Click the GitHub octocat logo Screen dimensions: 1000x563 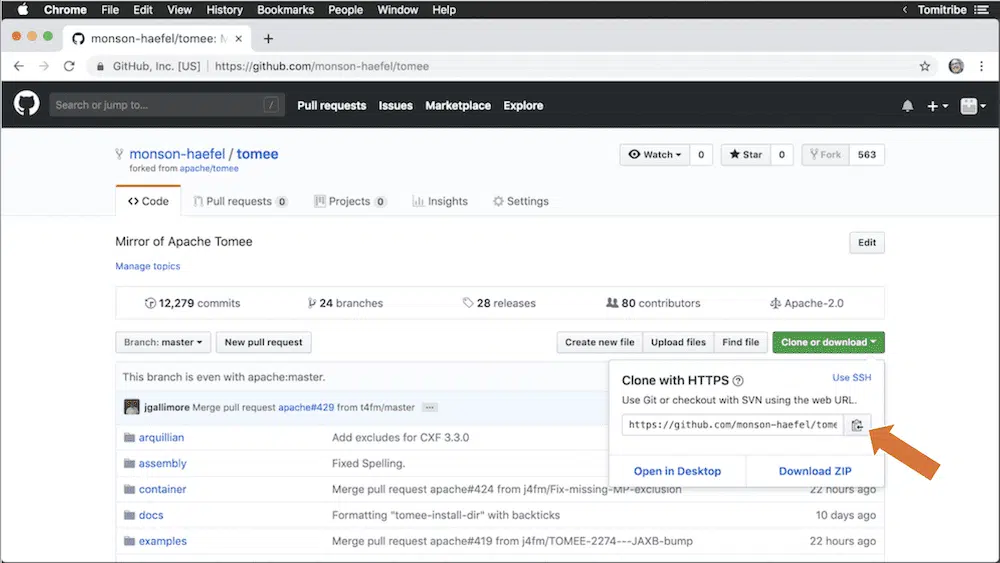click(26, 105)
